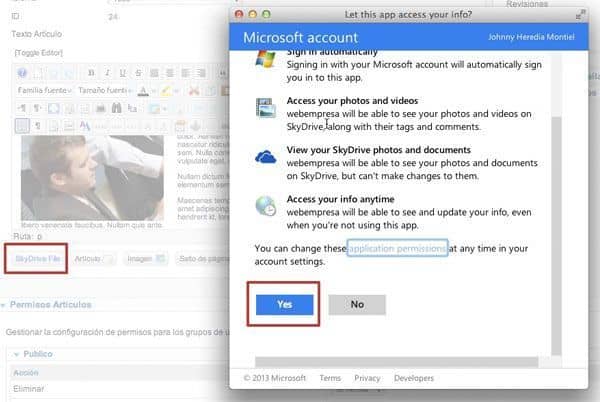Open the Developers link in footer
The image size is (600, 402).
[x=414, y=378]
